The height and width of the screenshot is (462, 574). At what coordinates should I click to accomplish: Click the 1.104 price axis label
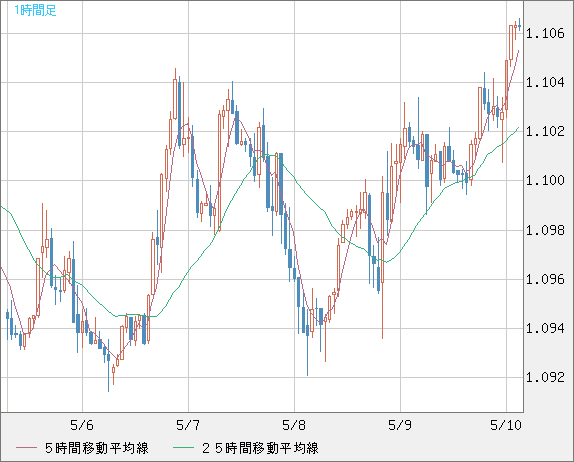(545, 82)
